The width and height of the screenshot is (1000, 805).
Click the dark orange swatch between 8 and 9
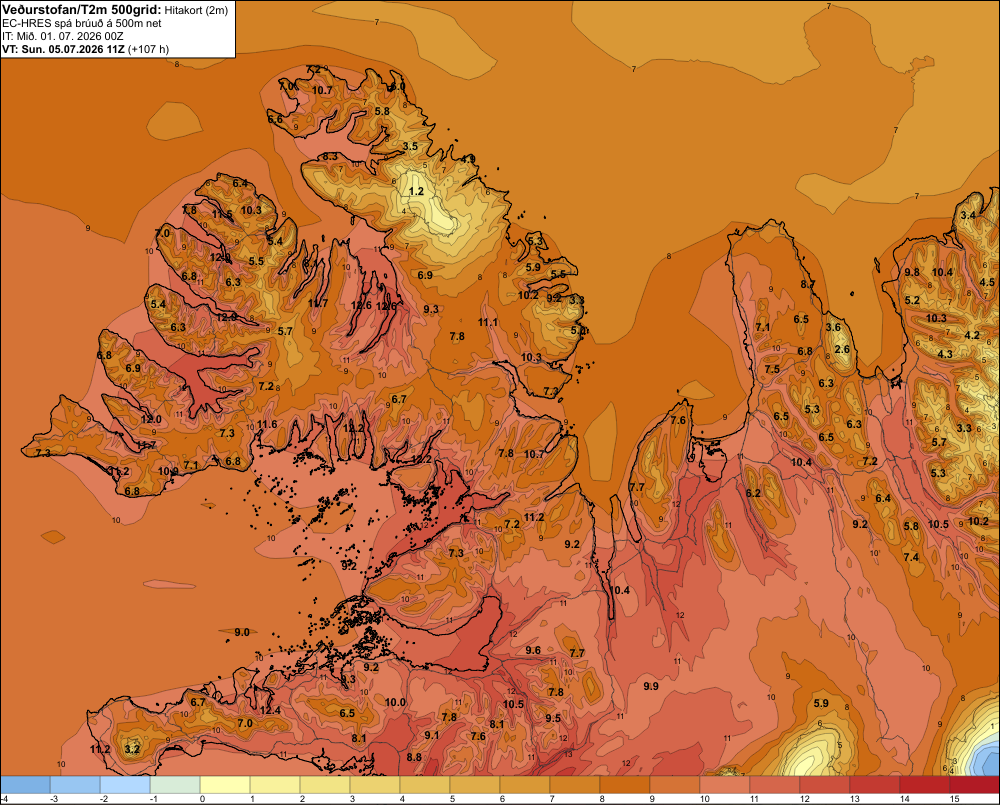click(625, 785)
